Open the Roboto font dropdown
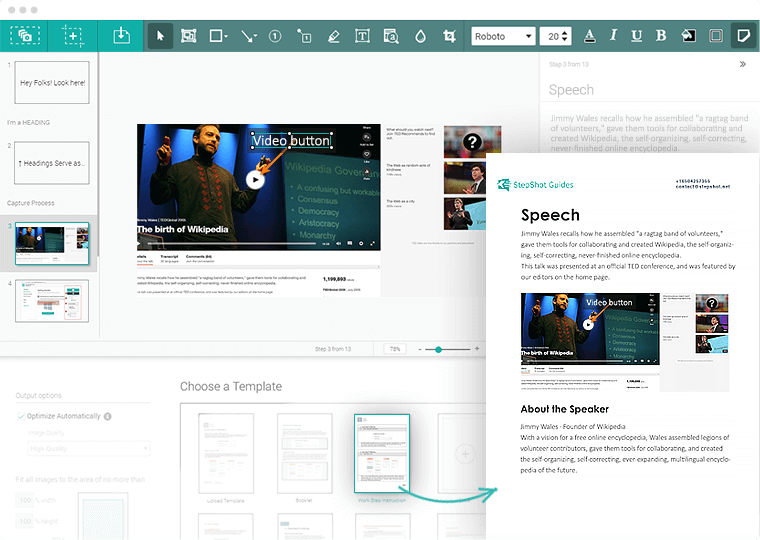Viewport: 760px width, 540px height. (503, 36)
